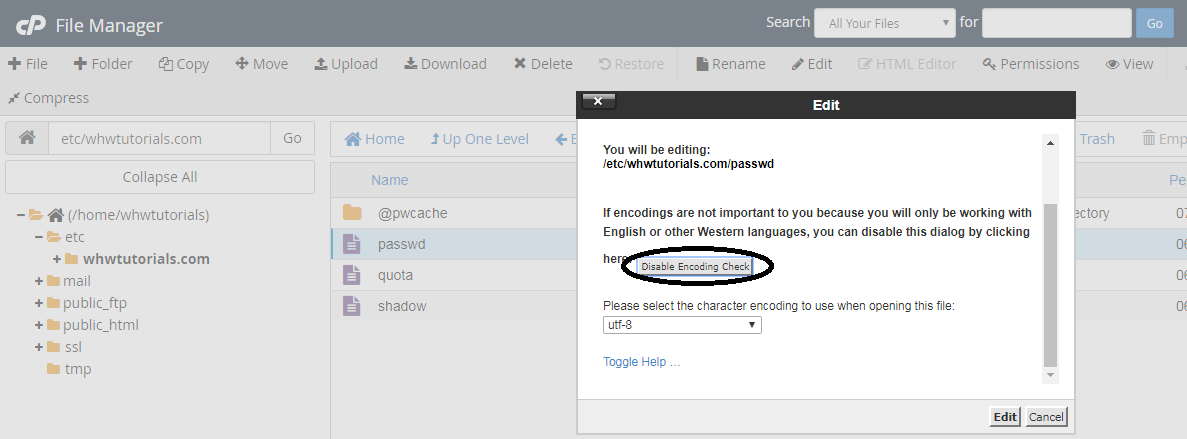The image size is (1187, 439).
Task: Expand the public_html tree folder
Action: coord(39,325)
